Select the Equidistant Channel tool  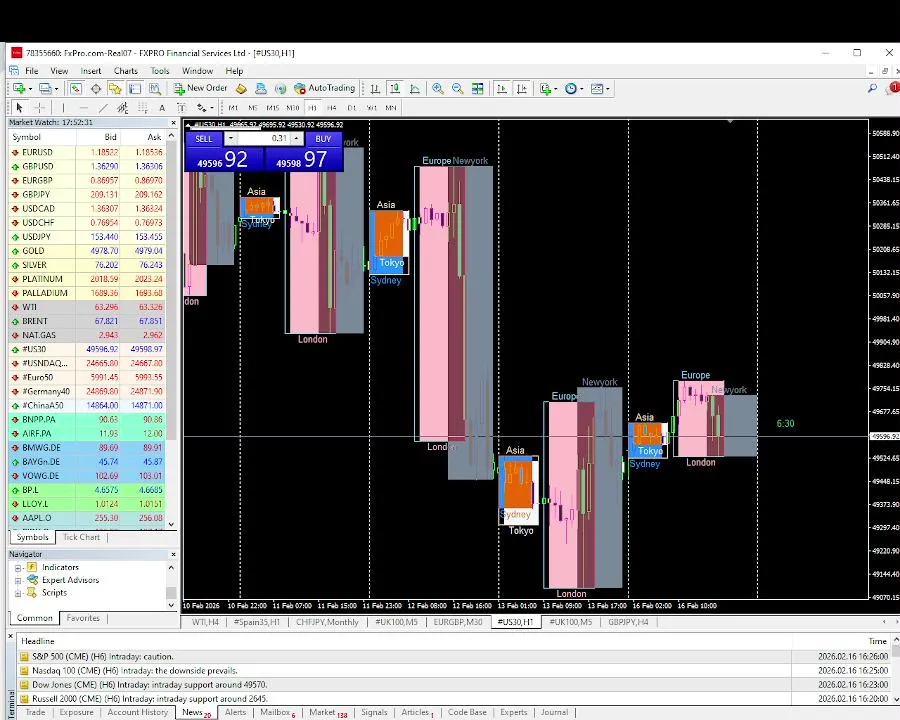[122, 107]
